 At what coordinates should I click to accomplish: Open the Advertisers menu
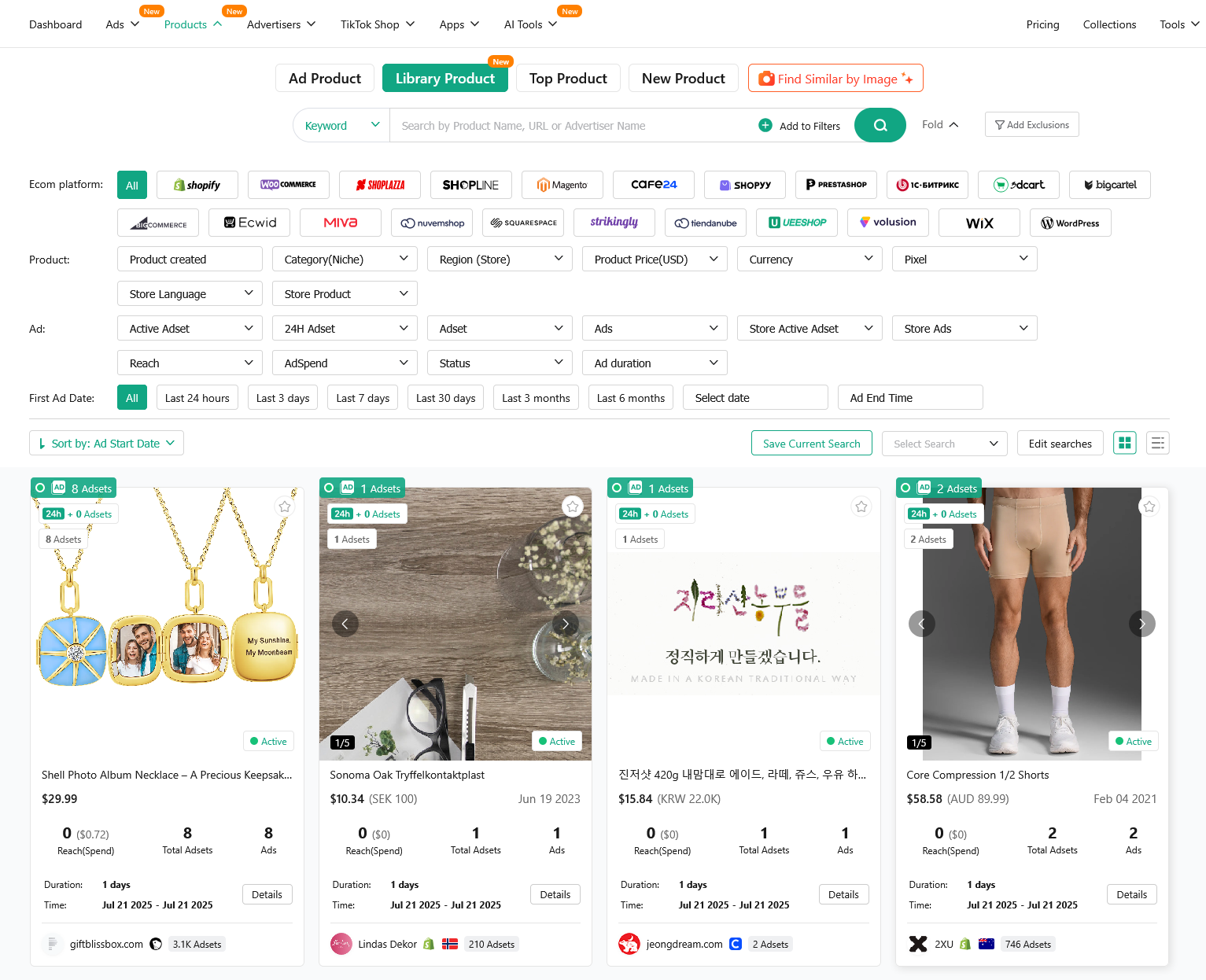point(281,24)
